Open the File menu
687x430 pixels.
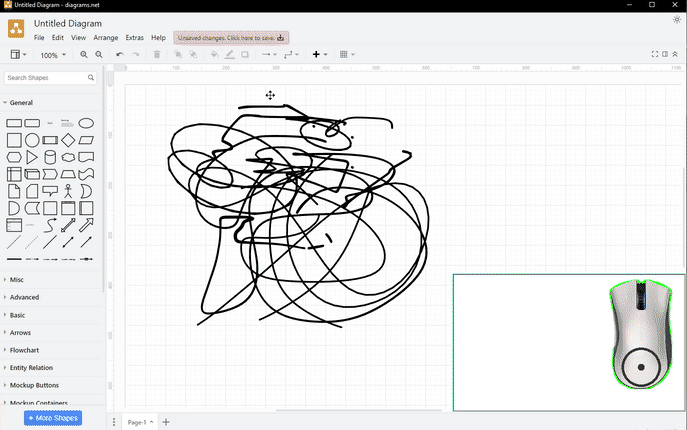[x=39, y=38]
